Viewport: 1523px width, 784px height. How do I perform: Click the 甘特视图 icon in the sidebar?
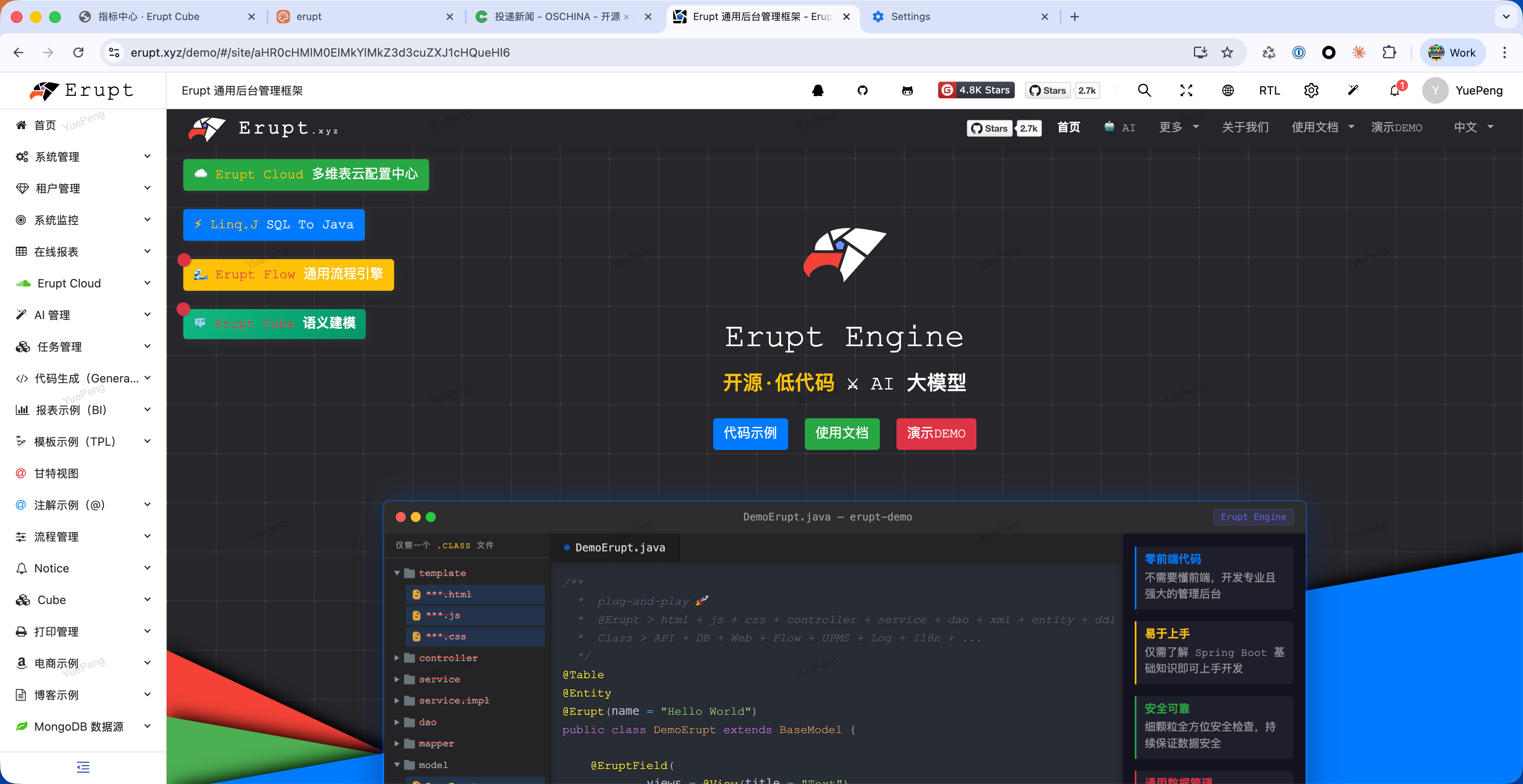(21, 473)
